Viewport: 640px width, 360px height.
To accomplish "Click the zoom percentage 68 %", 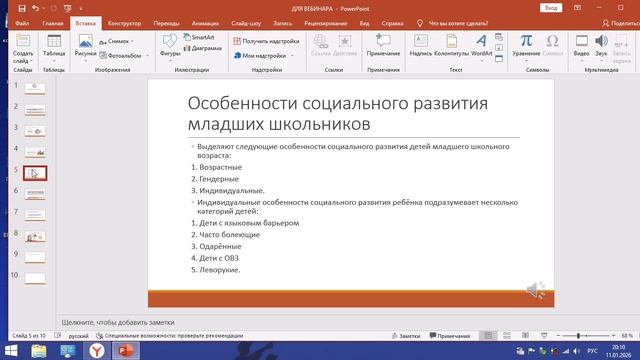I will click(x=627, y=336).
